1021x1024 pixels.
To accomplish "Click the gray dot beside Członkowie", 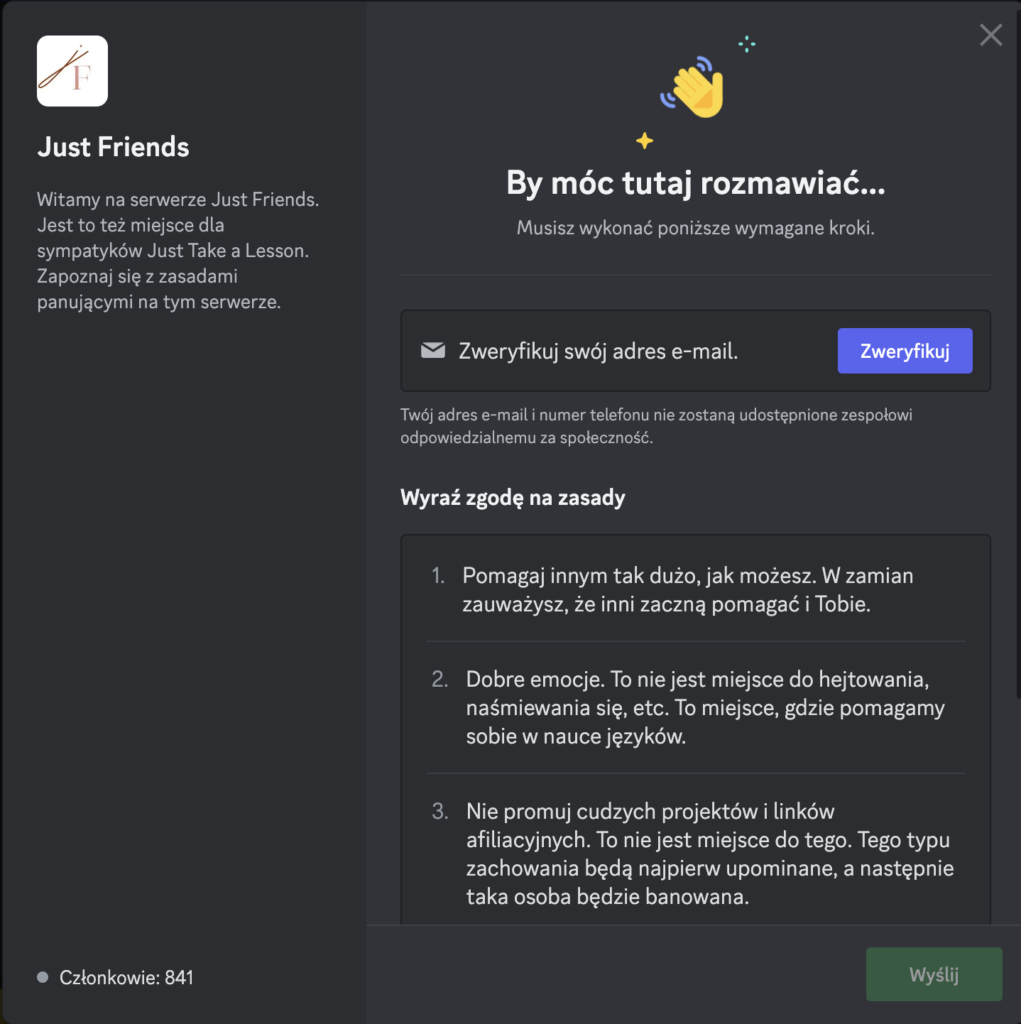I will 43,978.
